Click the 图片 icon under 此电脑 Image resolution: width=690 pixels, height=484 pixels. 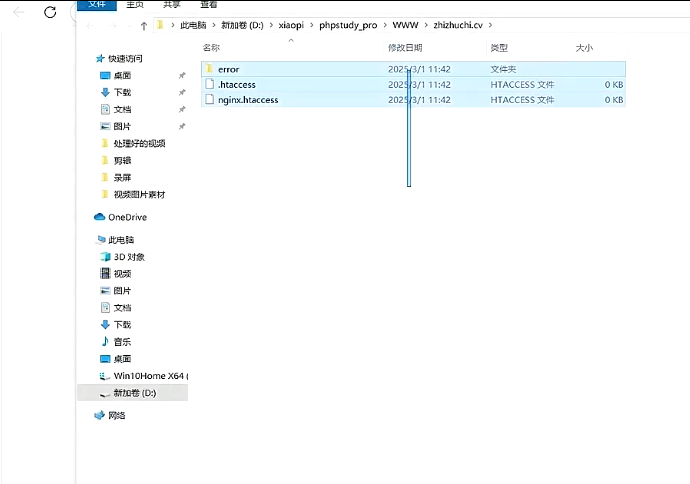[x=105, y=290]
